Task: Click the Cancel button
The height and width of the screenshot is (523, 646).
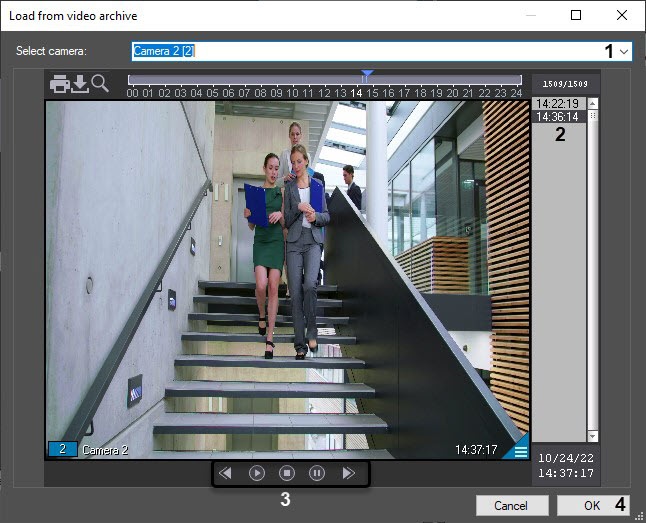Action: [512, 505]
